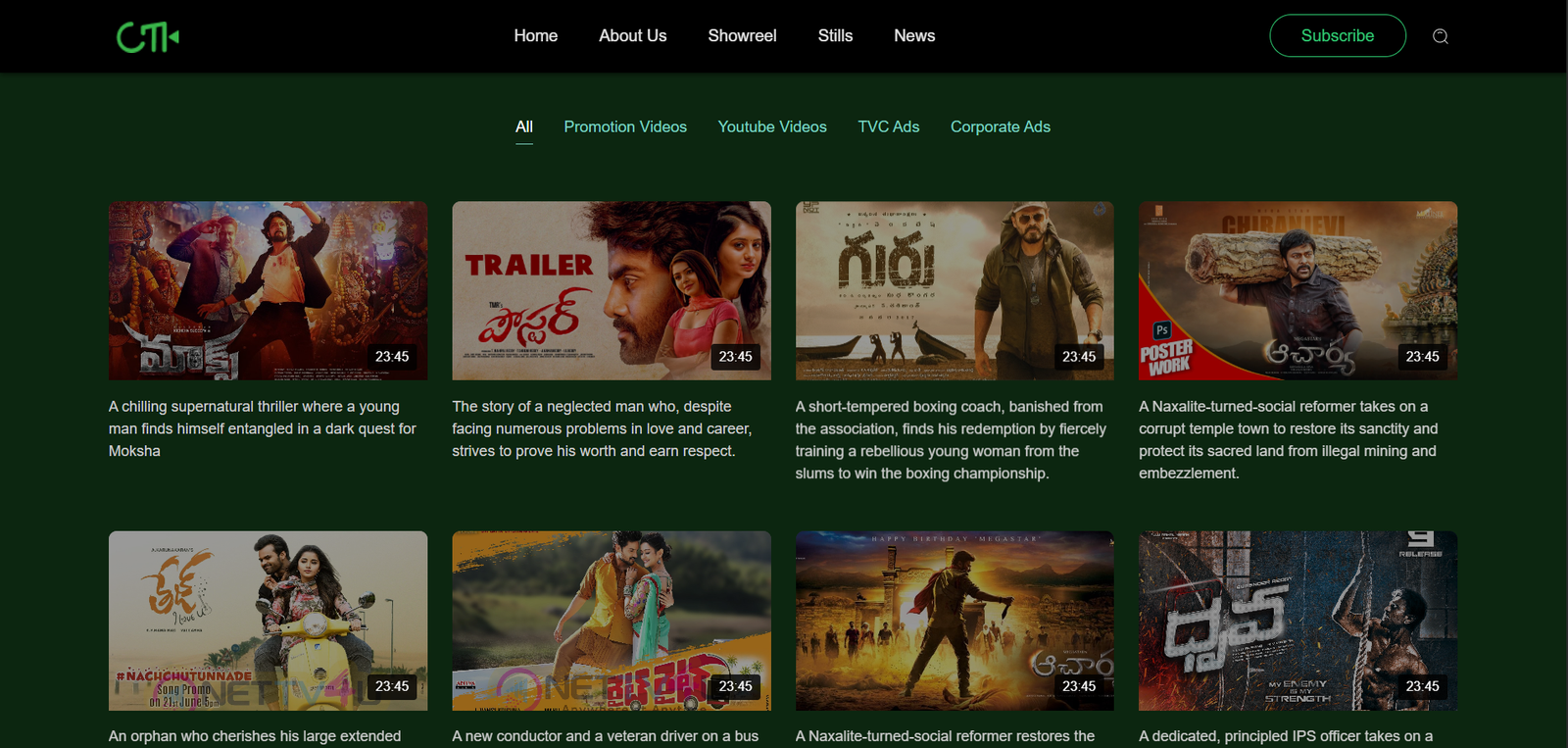This screenshot has height=748, width=1568.
Task: Open the Nachchutunnade song promo thumbnail
Action: click(x=268, y=620)
